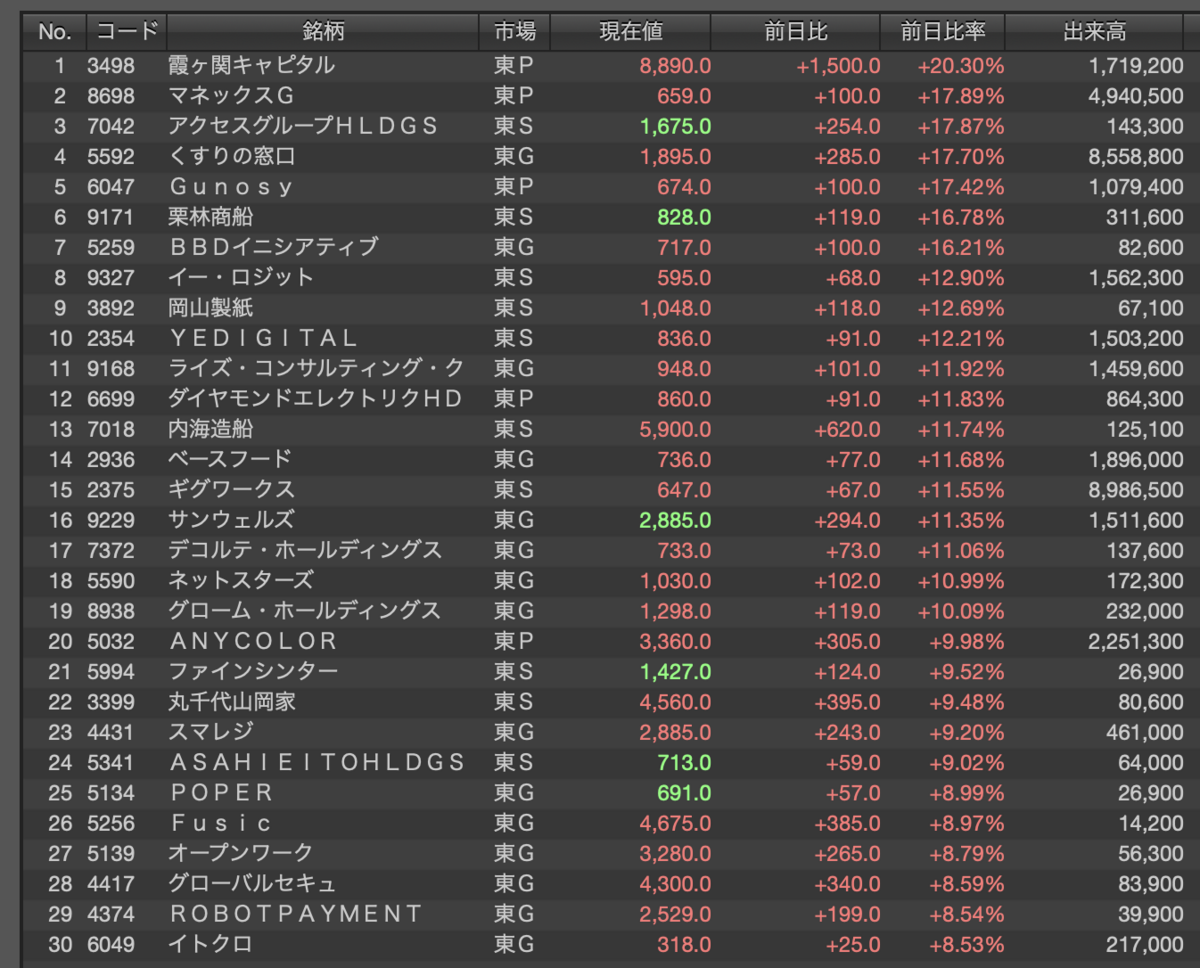Select グローム・ホールディングス row
This screenshot has height=968, width=1200.
point(604,611)
